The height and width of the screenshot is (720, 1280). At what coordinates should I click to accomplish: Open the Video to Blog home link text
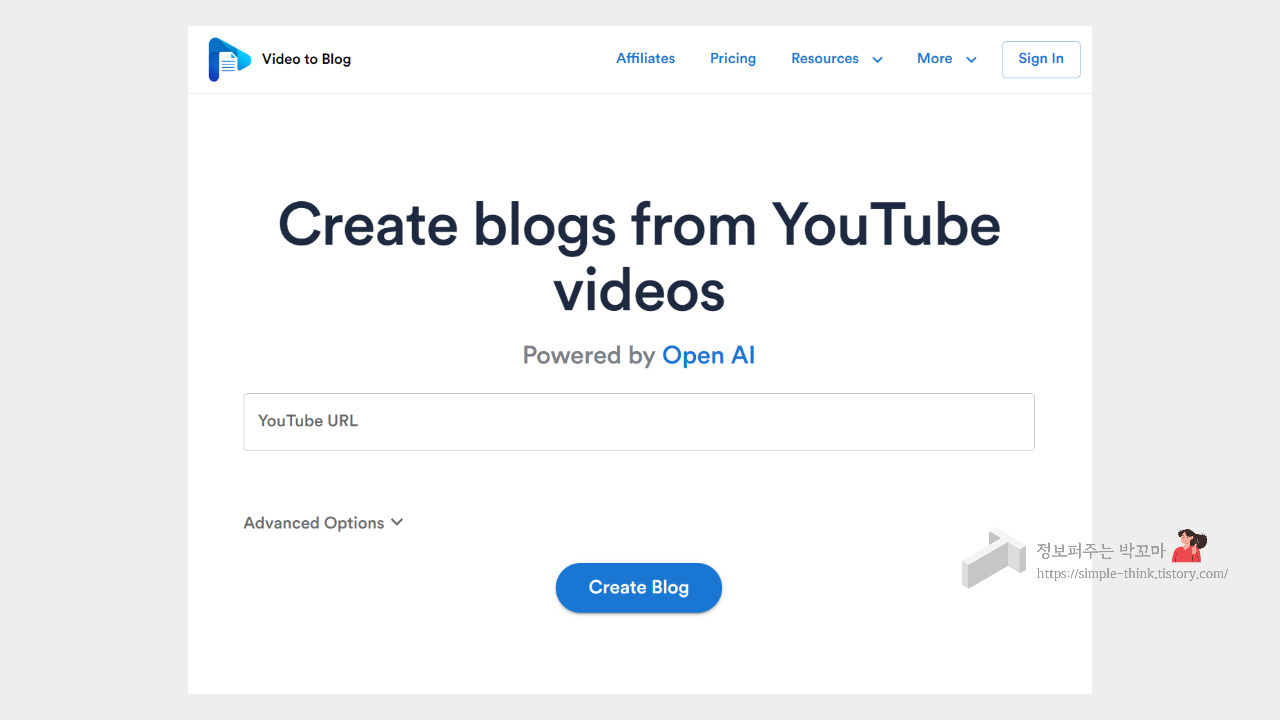click(x=306, y=59)
